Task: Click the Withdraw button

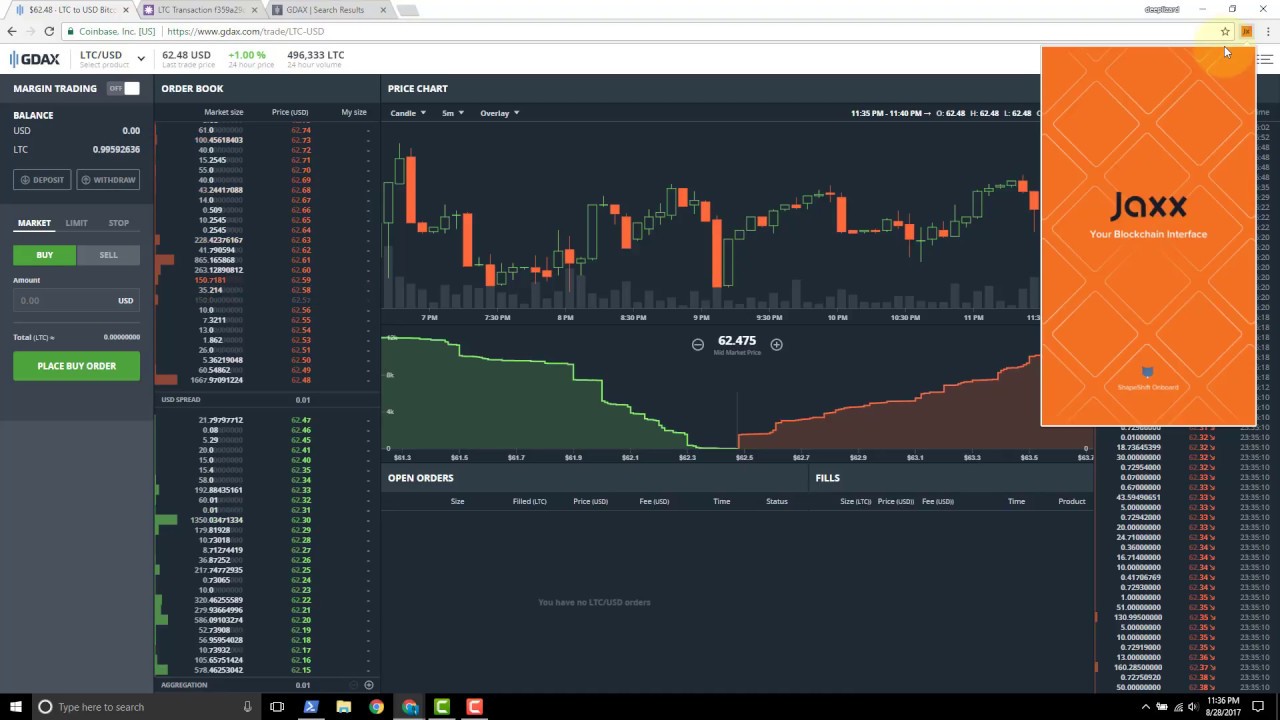Action: click(108, 180)
